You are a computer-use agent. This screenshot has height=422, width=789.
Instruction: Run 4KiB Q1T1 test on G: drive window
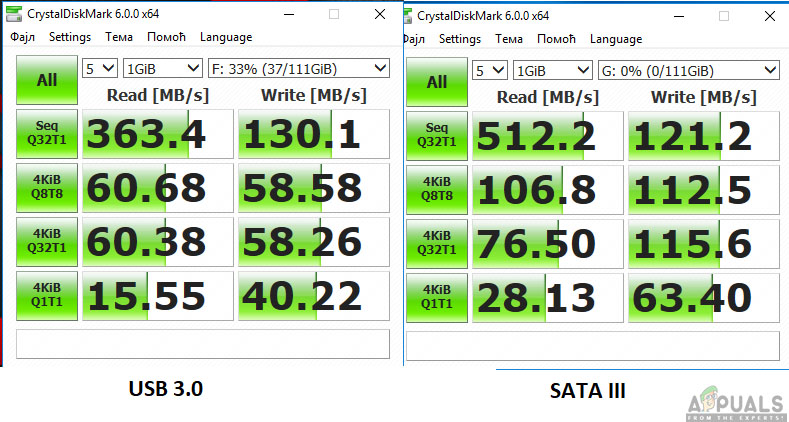click(x=437, y=298)
